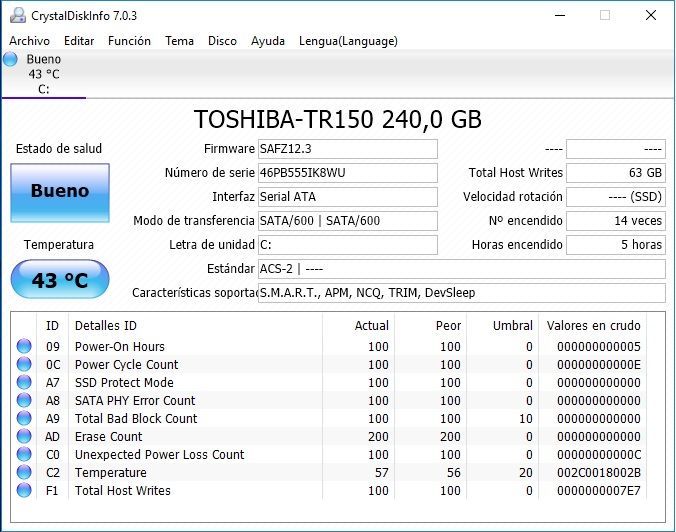Click the Bueno health status button
Screen dimensions: 676x532
(x=59, y=191)
